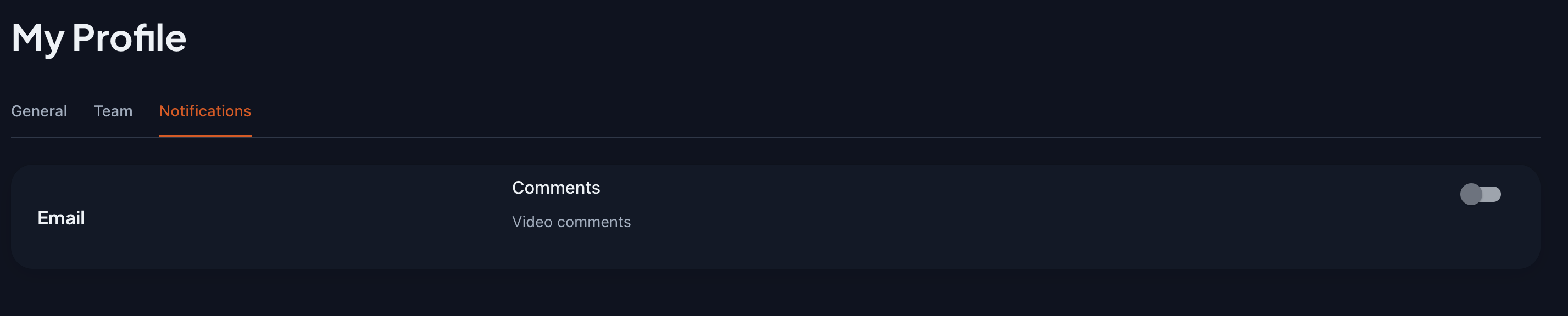Viewport: 1568px width, 316px height.
Task: Return to General profile settings
Action: 39,111
